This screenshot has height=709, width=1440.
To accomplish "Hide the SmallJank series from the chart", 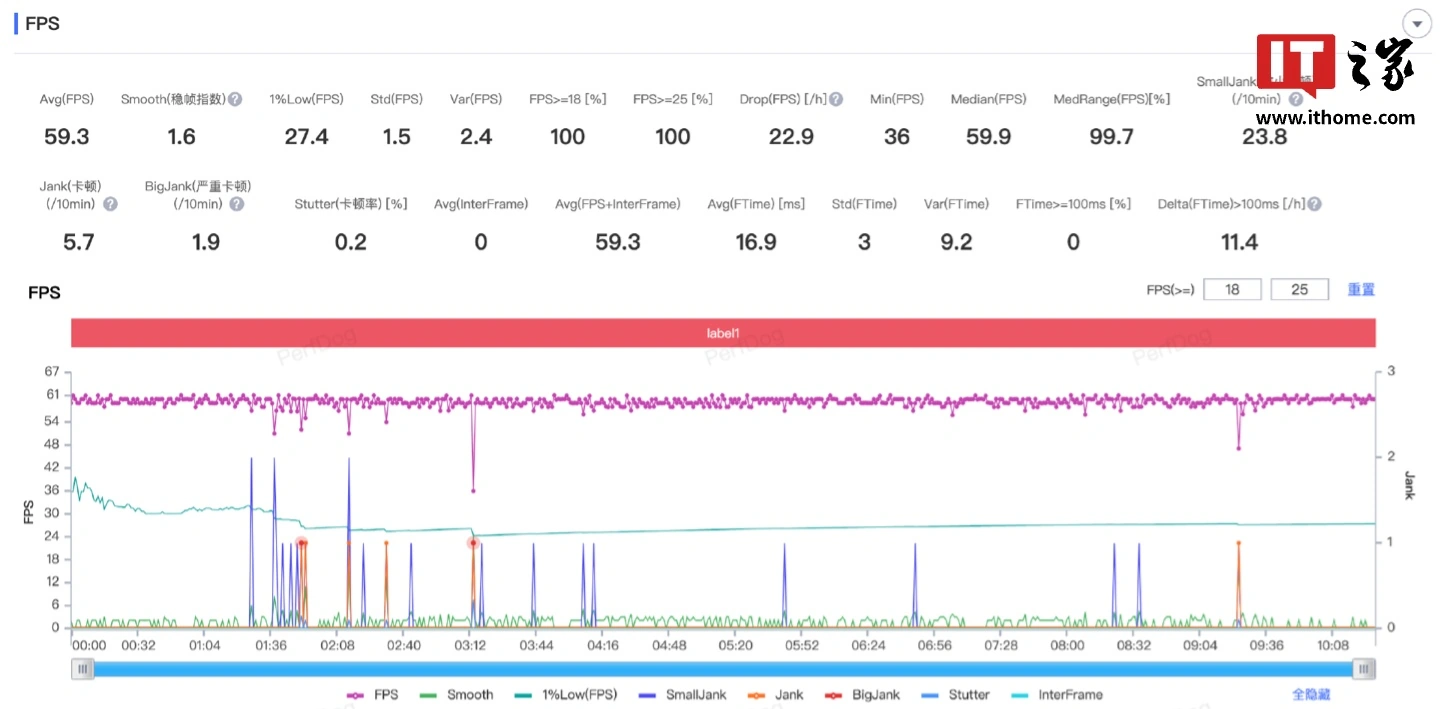I will click(x=683, y=695).
